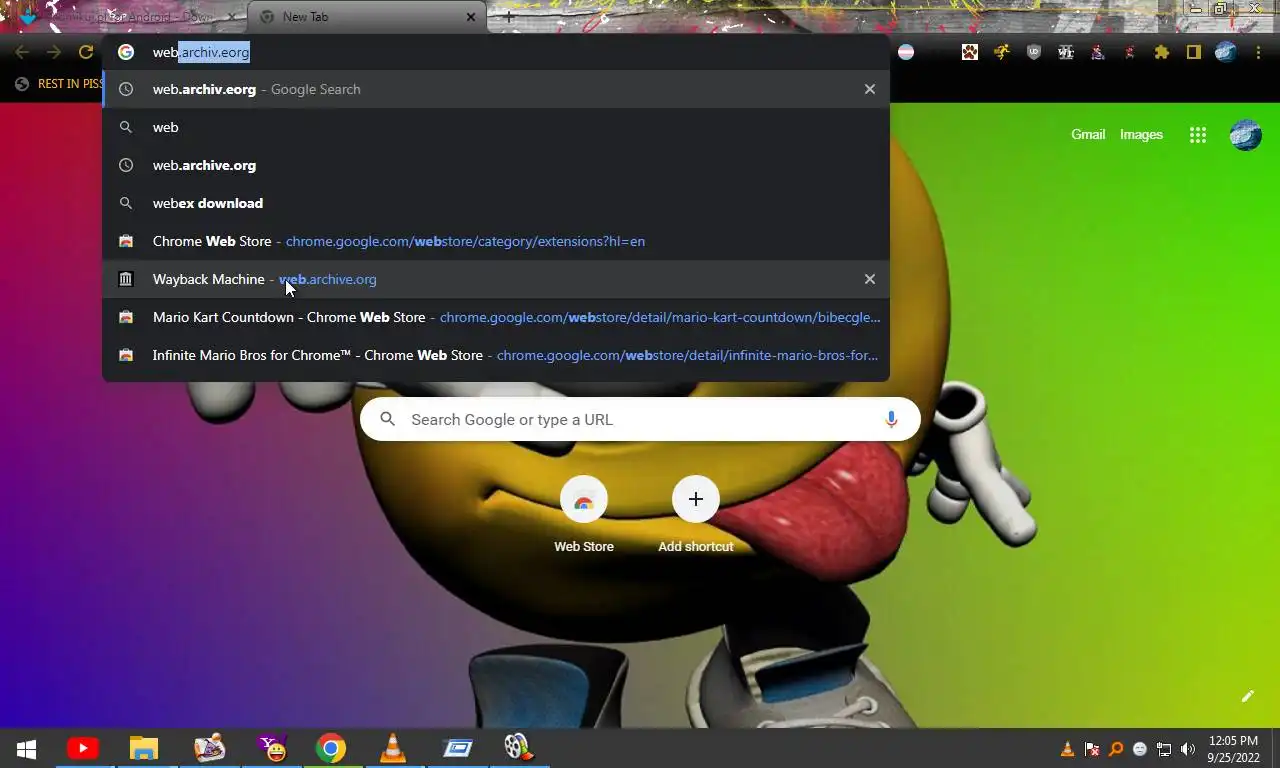Switch to the first tab for Android download
This screenshot has height=768, width=1280.
(125, 17)
